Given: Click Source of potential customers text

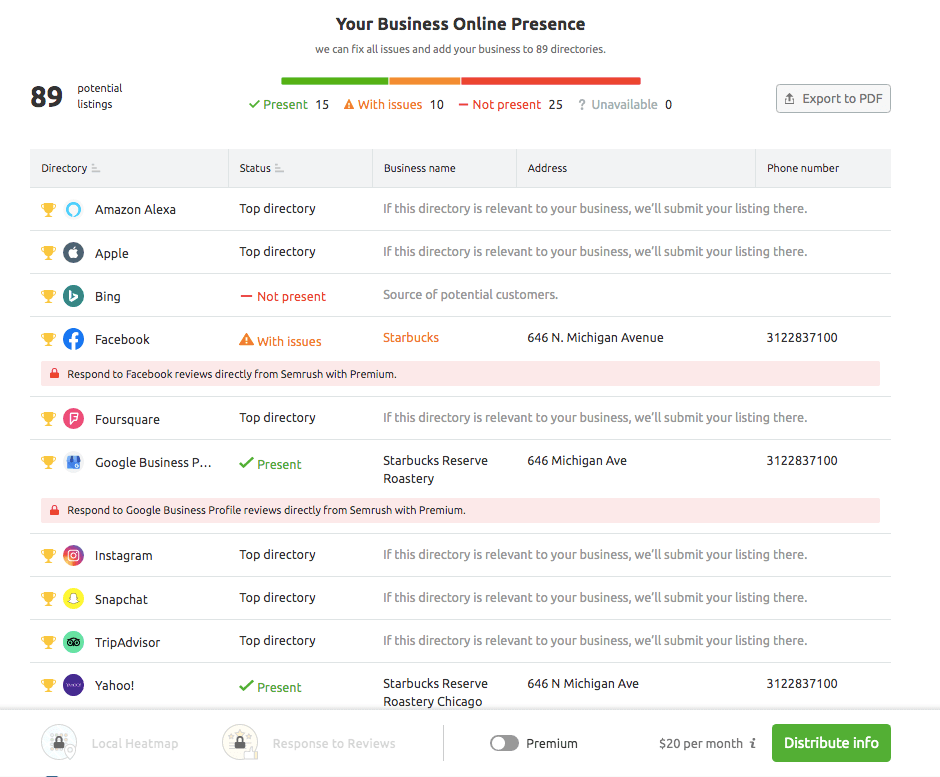Looking at the screenshot, I should pos(471,294).
